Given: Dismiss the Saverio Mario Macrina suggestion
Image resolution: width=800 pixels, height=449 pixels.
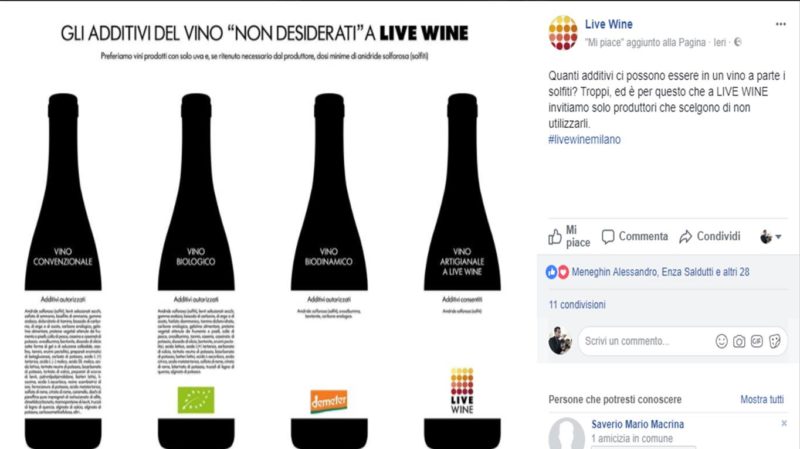Looking at the screenshot, I should pos(784,423).
